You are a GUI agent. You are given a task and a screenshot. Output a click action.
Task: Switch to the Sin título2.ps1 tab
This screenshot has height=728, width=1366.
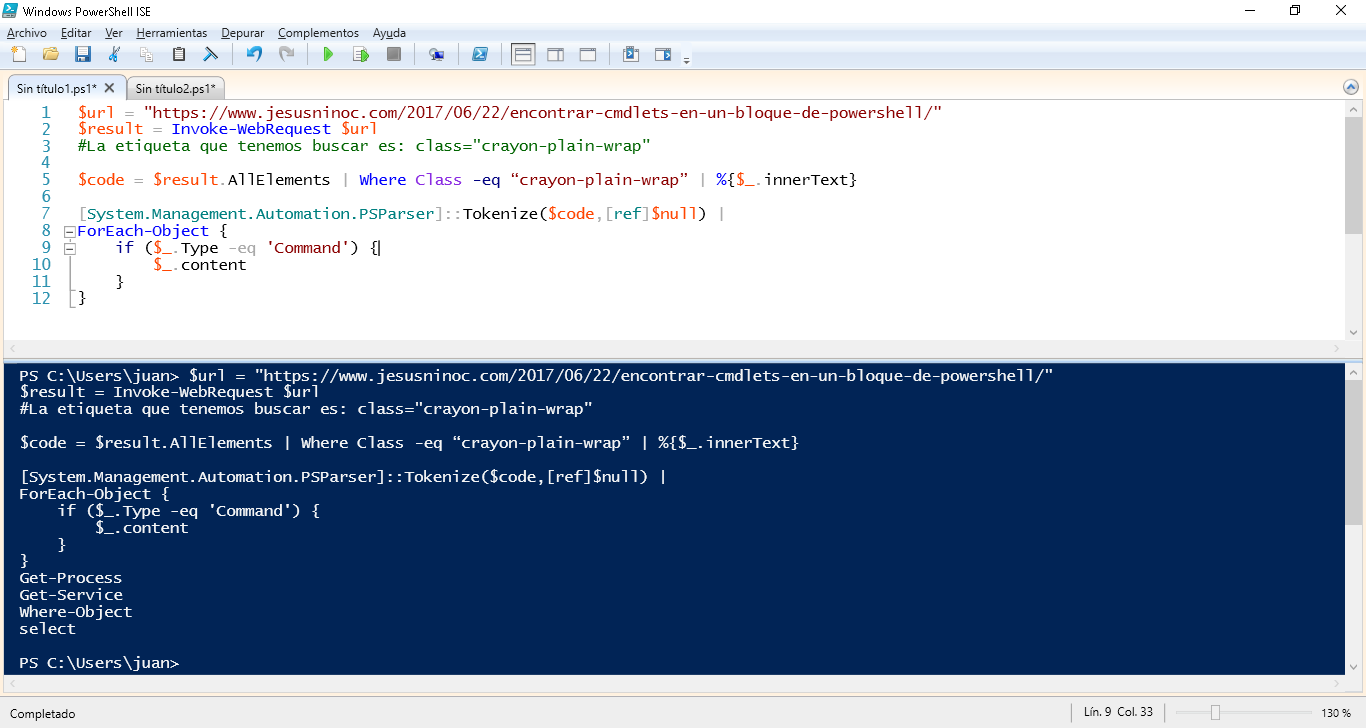(176, 87)
